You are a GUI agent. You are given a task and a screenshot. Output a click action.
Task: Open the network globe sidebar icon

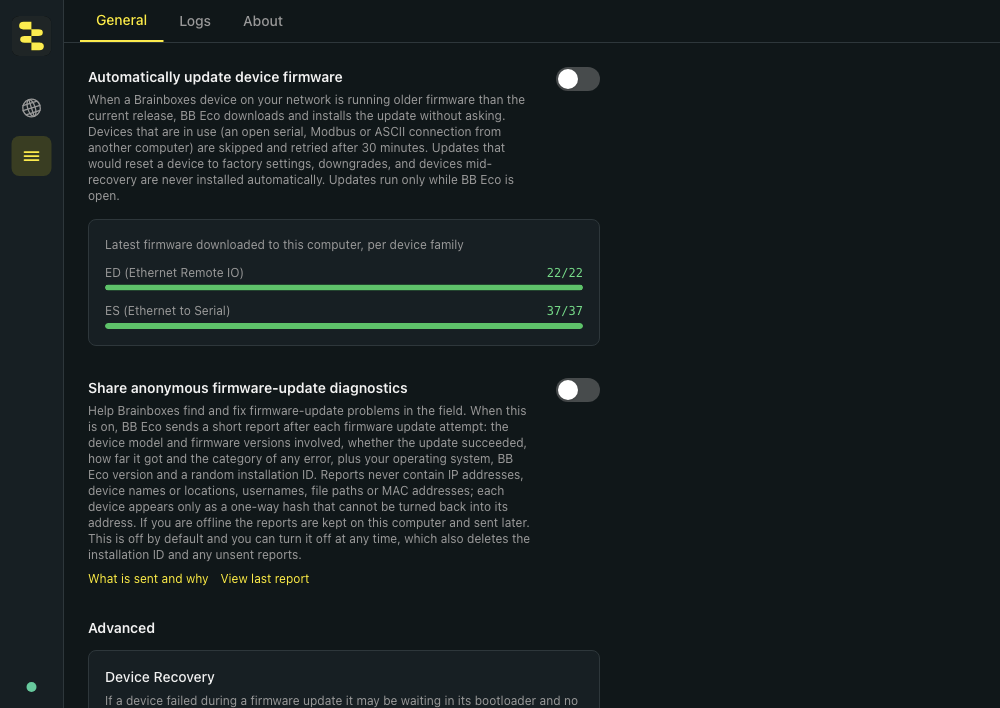tap(31, 108)
